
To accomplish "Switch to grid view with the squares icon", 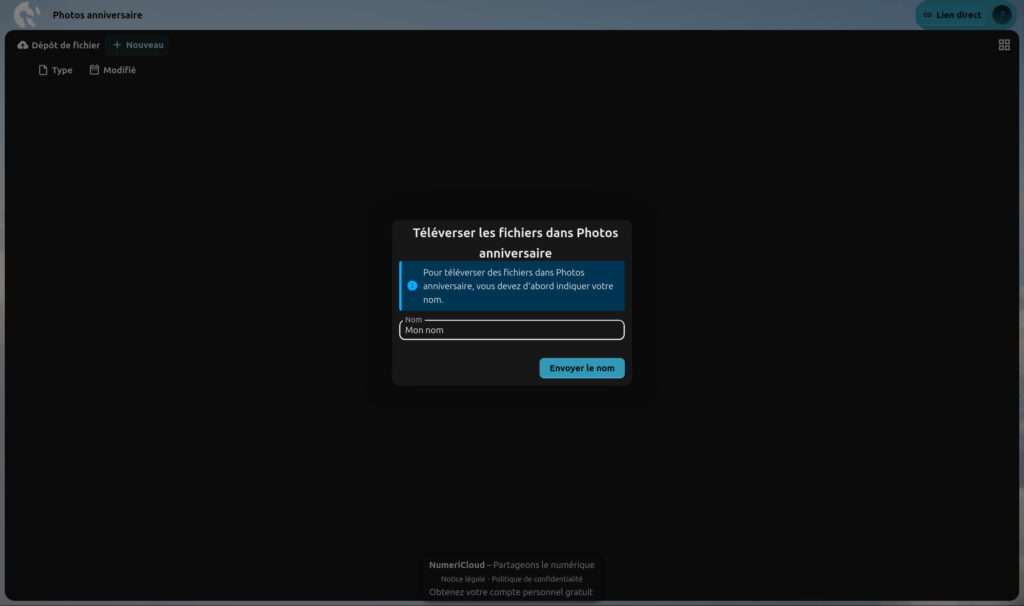I will pyautogui.click(x=1004, y=44).
